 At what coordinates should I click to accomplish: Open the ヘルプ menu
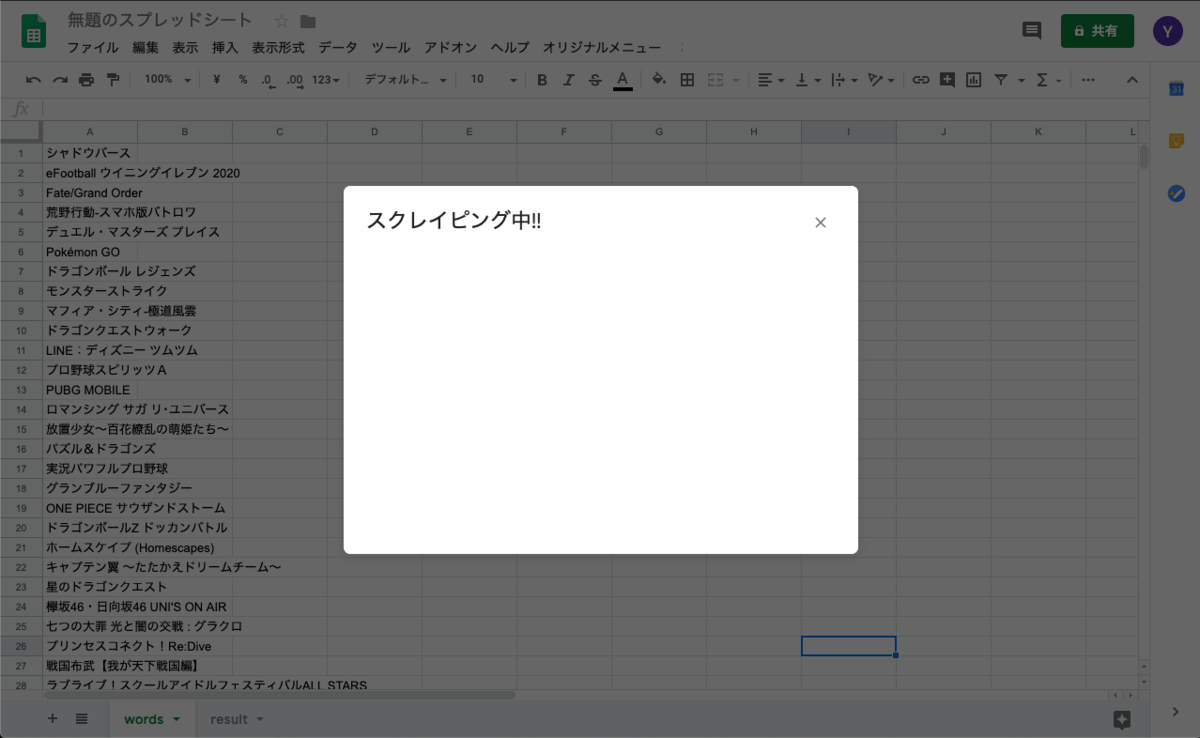click(510, 47)
